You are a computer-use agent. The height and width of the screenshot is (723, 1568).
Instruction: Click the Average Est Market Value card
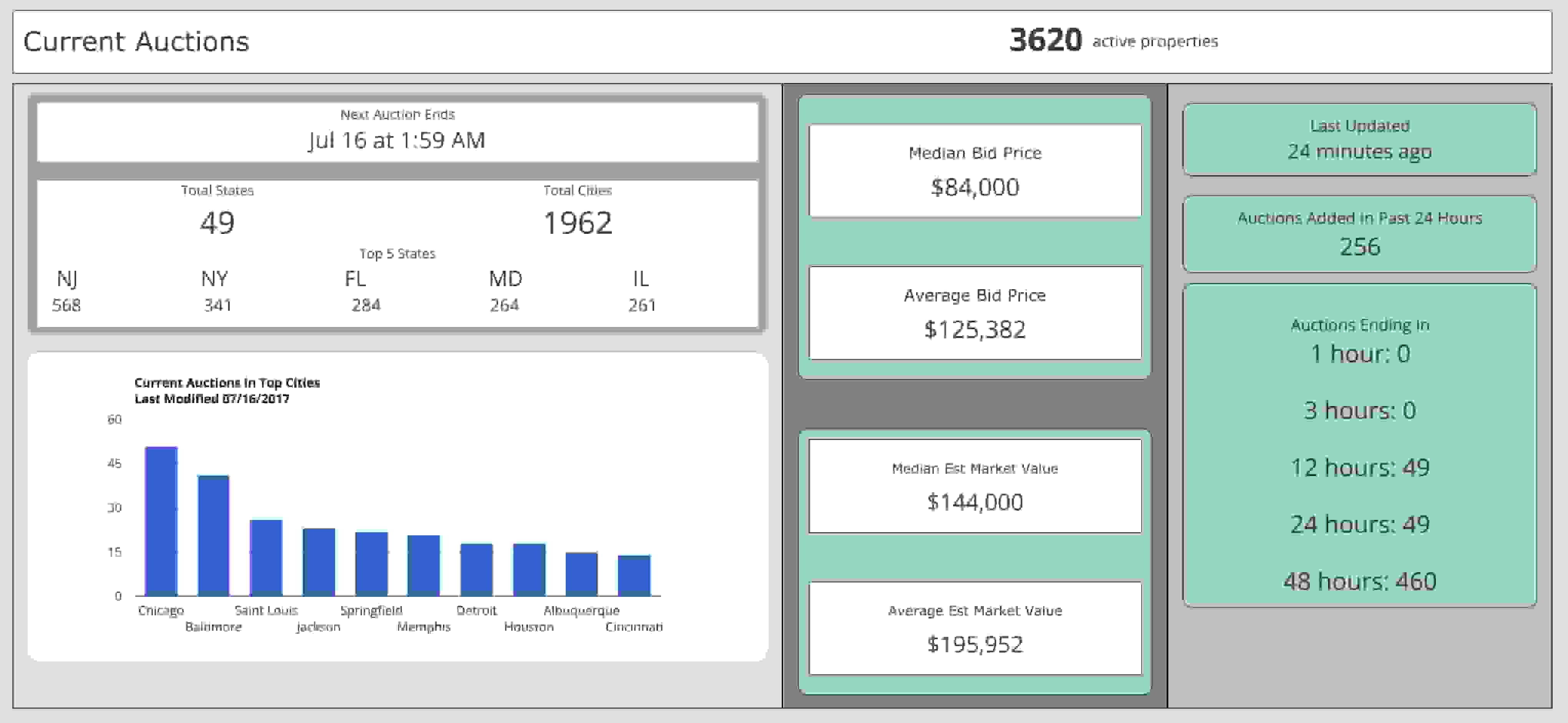(975, 628)
